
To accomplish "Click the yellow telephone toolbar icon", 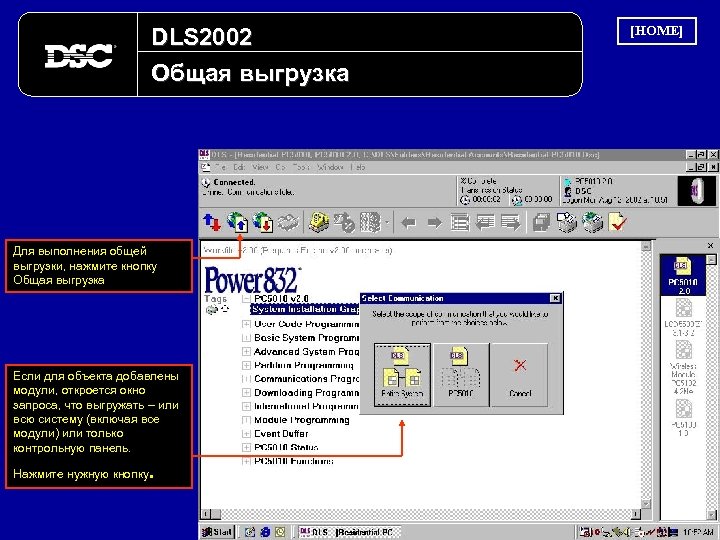I will coord(318,222).
